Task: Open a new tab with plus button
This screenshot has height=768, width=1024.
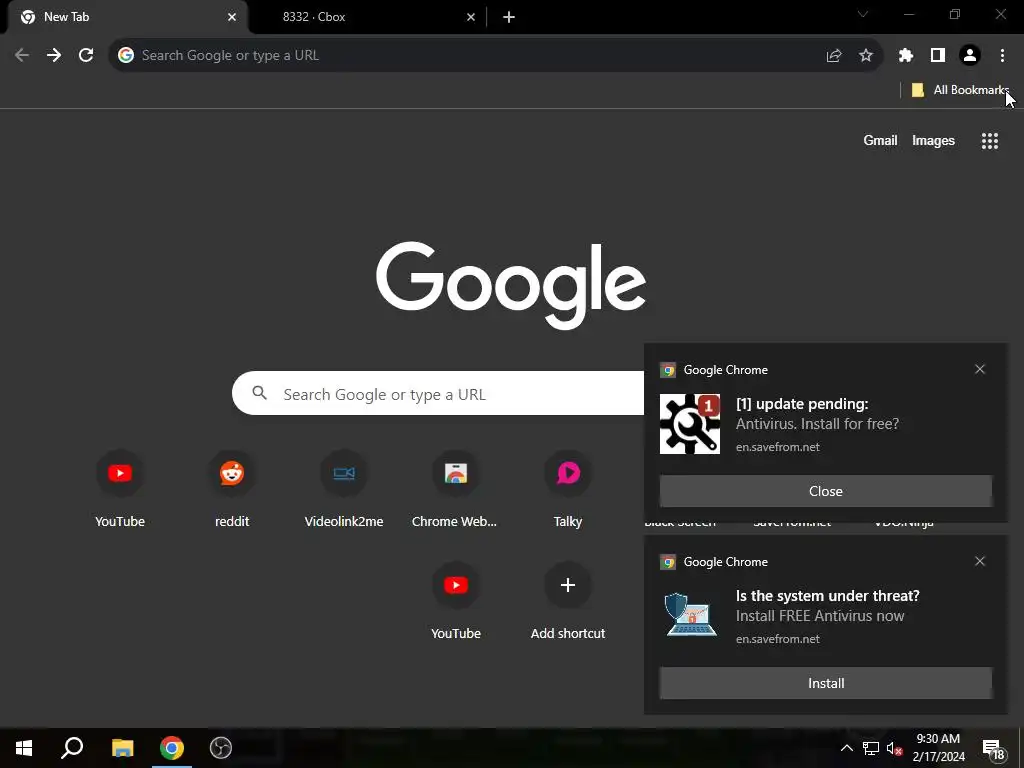Action: tap(509, 17)
